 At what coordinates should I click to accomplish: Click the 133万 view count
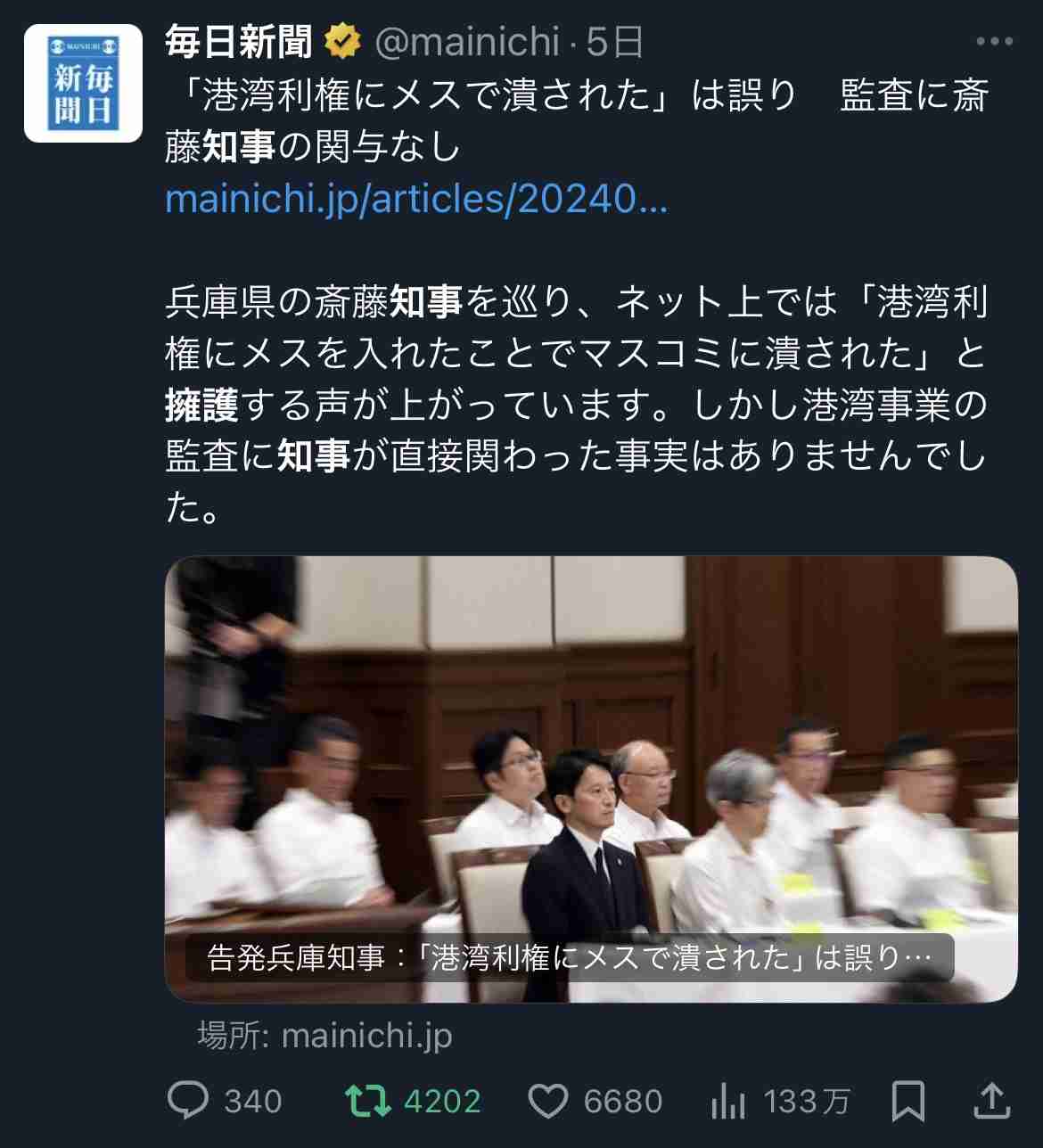[x=807, y=1102]
